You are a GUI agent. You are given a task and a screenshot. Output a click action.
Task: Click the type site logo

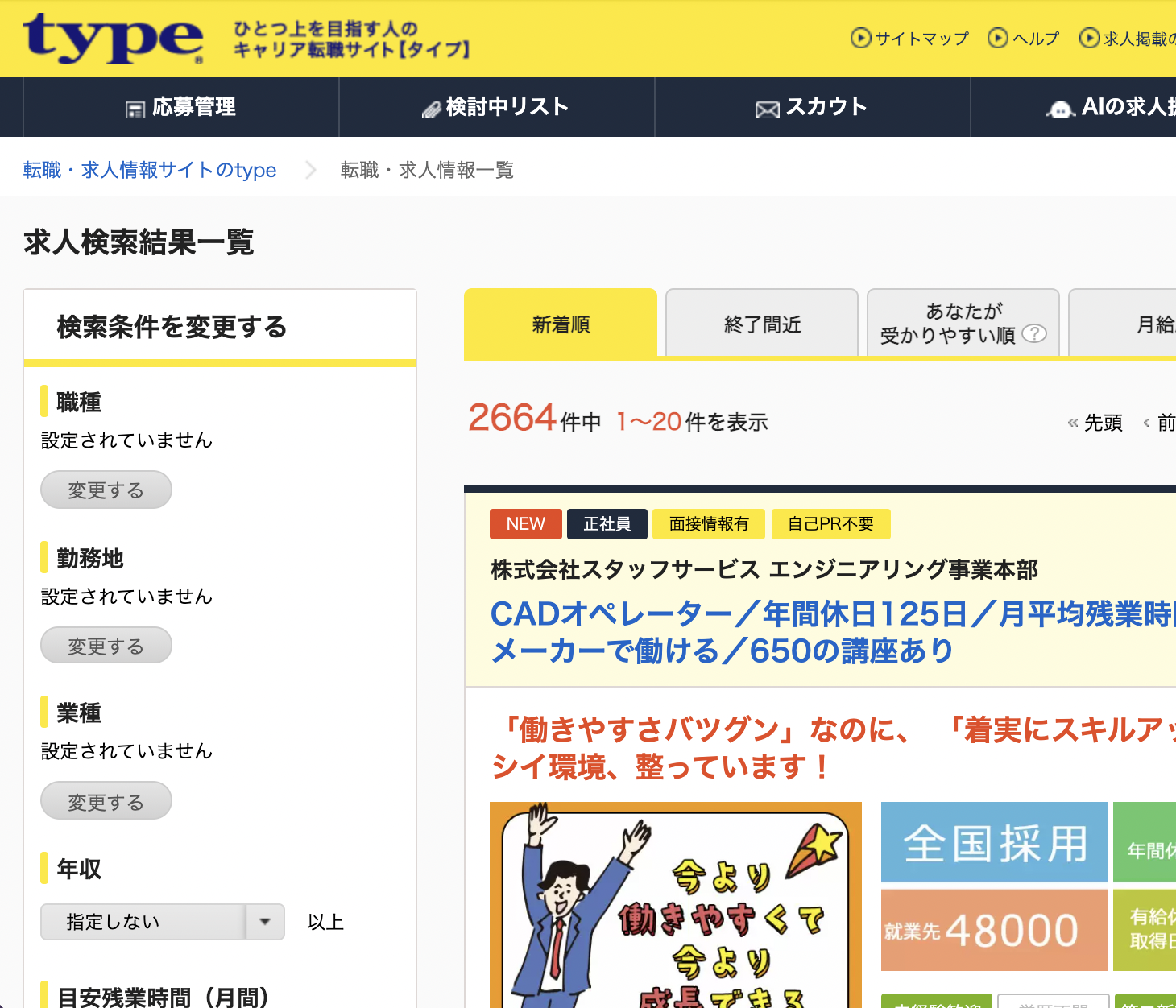113,38
